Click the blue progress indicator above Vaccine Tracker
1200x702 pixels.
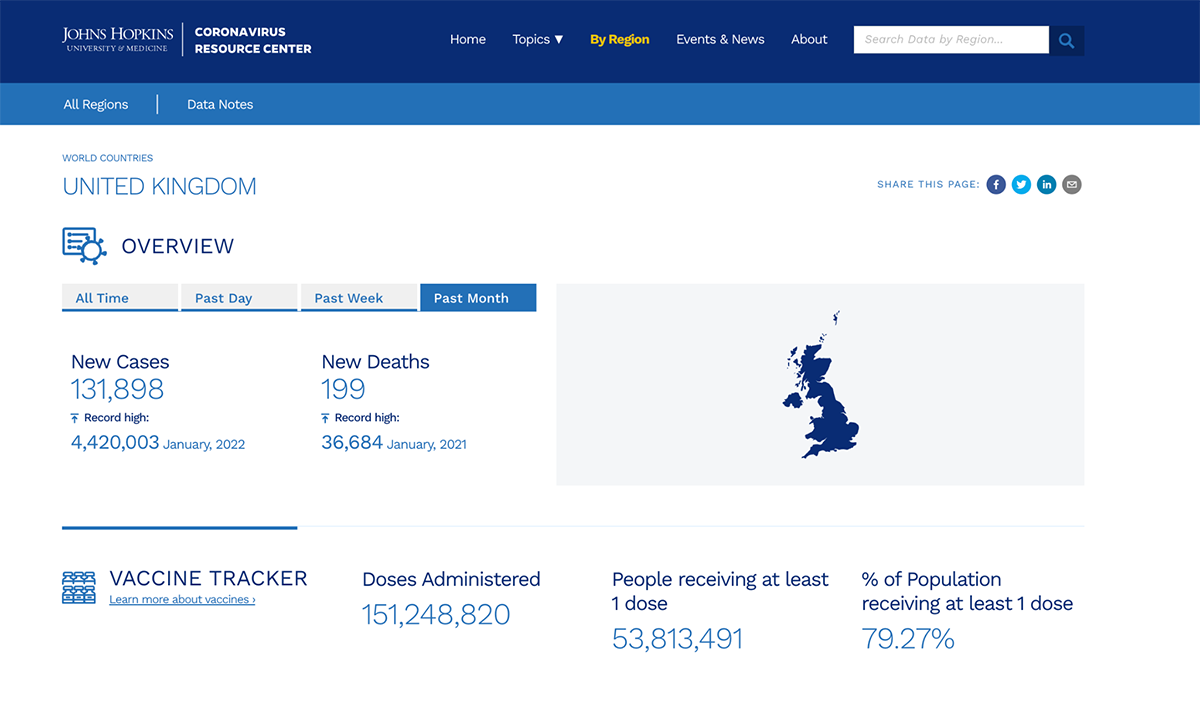coord(179,527)
